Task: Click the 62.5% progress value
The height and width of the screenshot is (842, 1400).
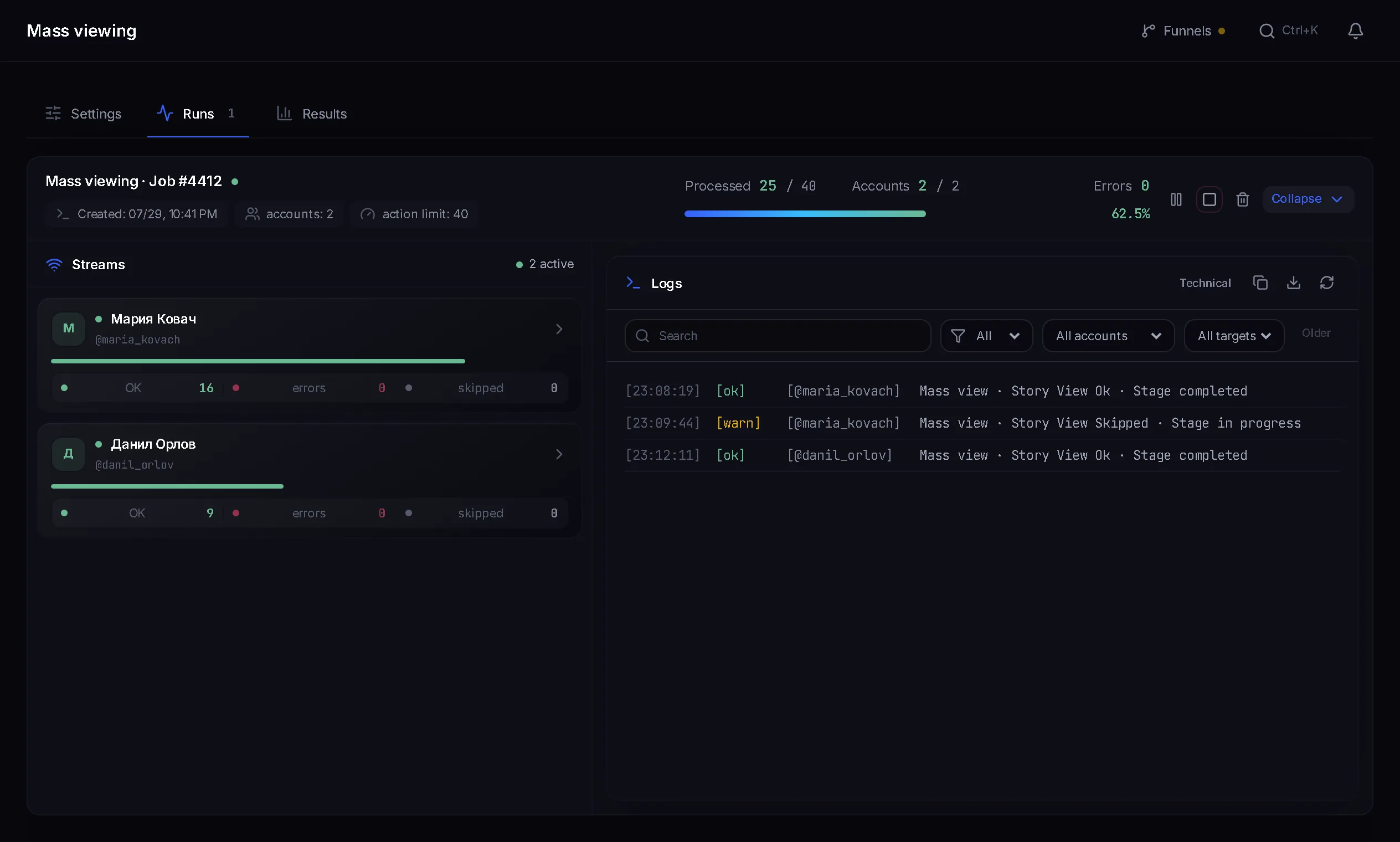Action: click(x=1130, y=214)
